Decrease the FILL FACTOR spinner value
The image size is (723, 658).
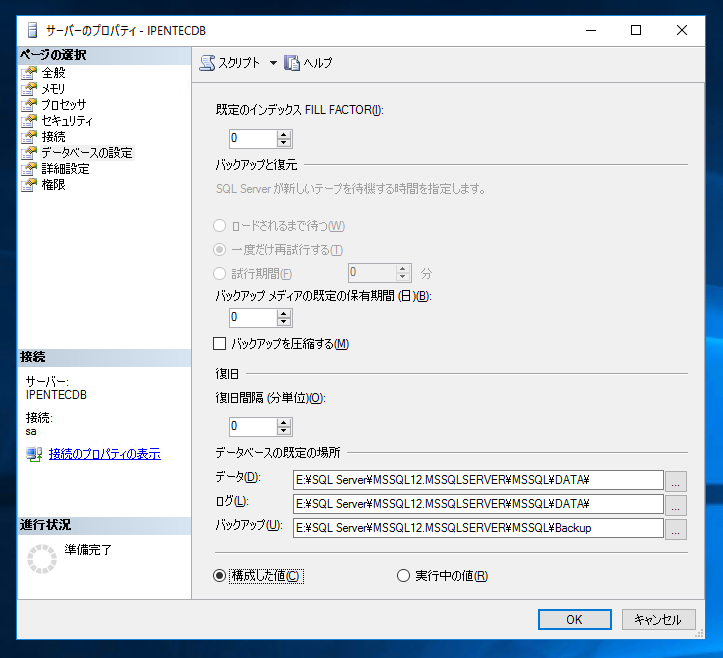click(284, 142)
